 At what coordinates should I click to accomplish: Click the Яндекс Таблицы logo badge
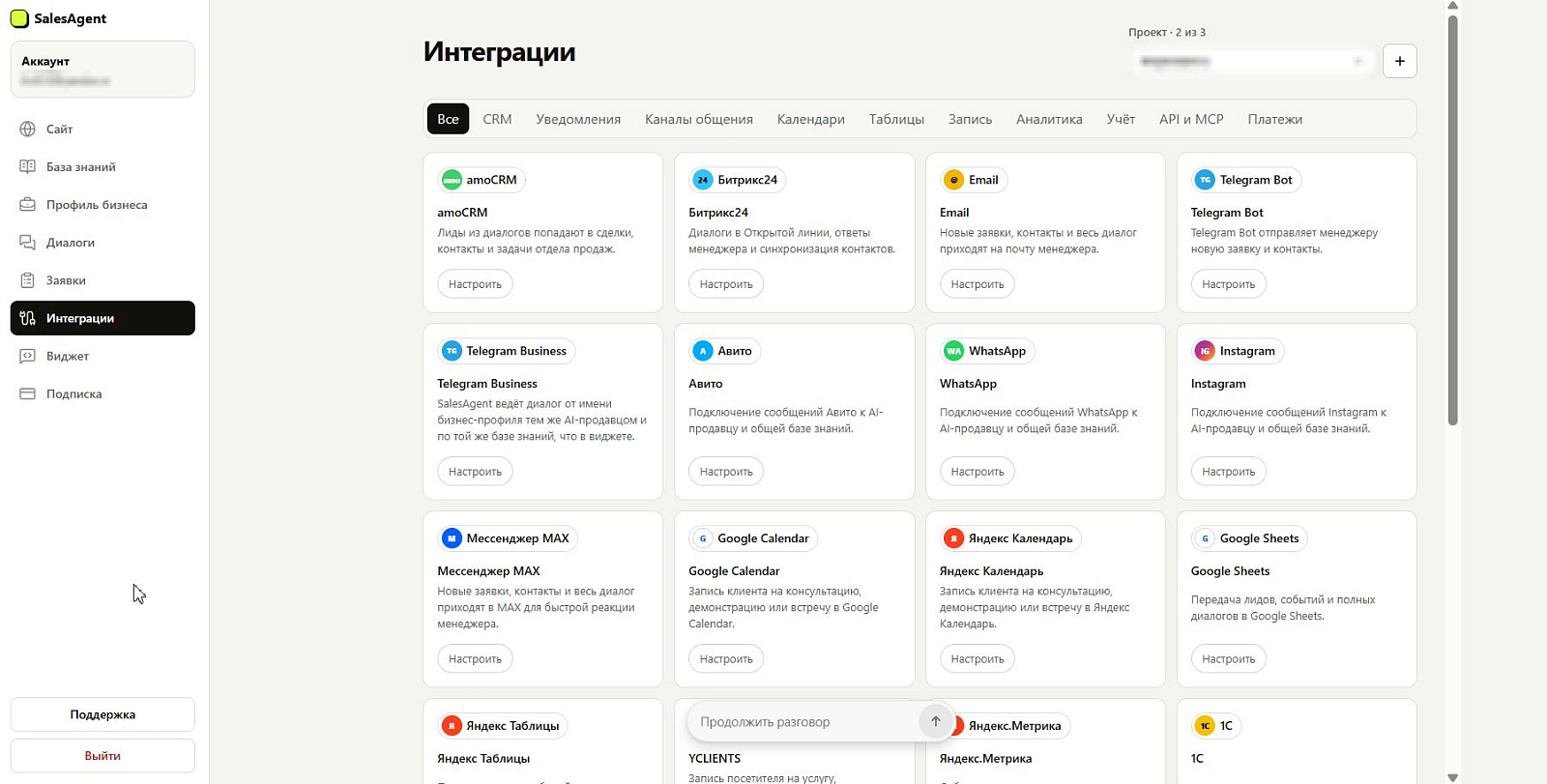pyautogui.click(x=452, y=726)
